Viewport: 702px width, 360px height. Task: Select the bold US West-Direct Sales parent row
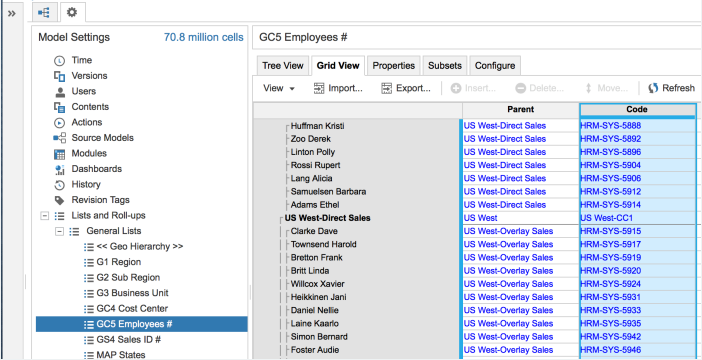pyautogui.click(x=327, y=219)
